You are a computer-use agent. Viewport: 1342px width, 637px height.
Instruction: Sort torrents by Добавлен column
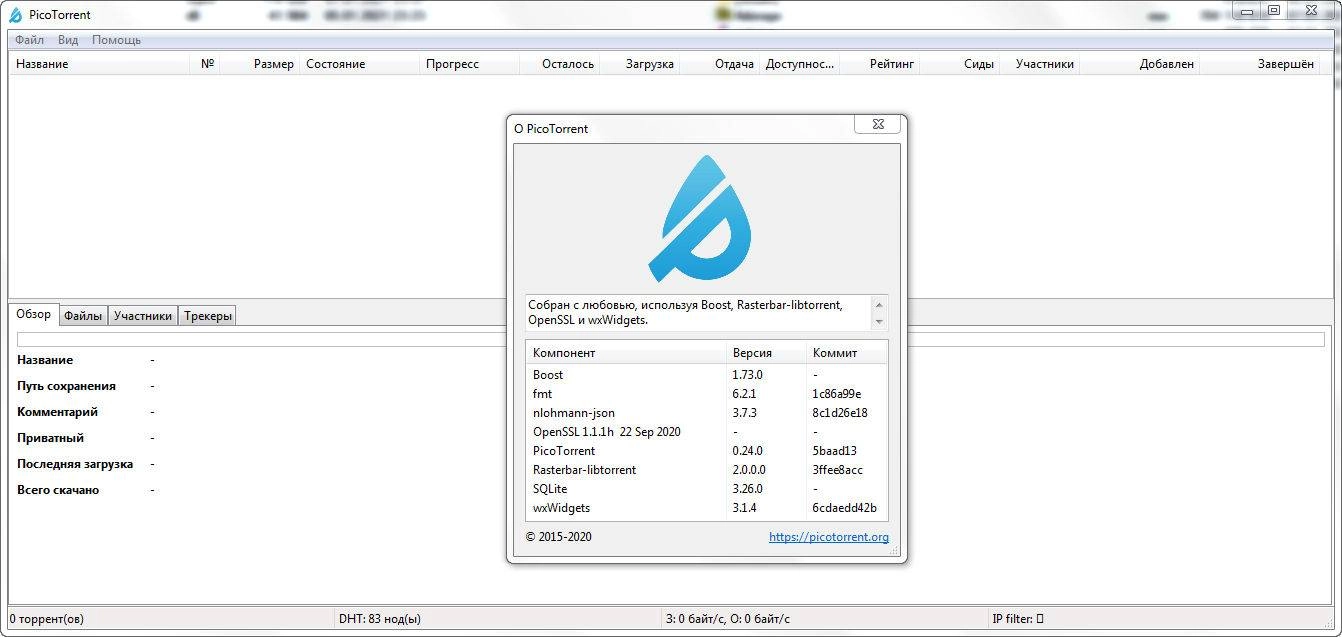tap(1139, 64)
